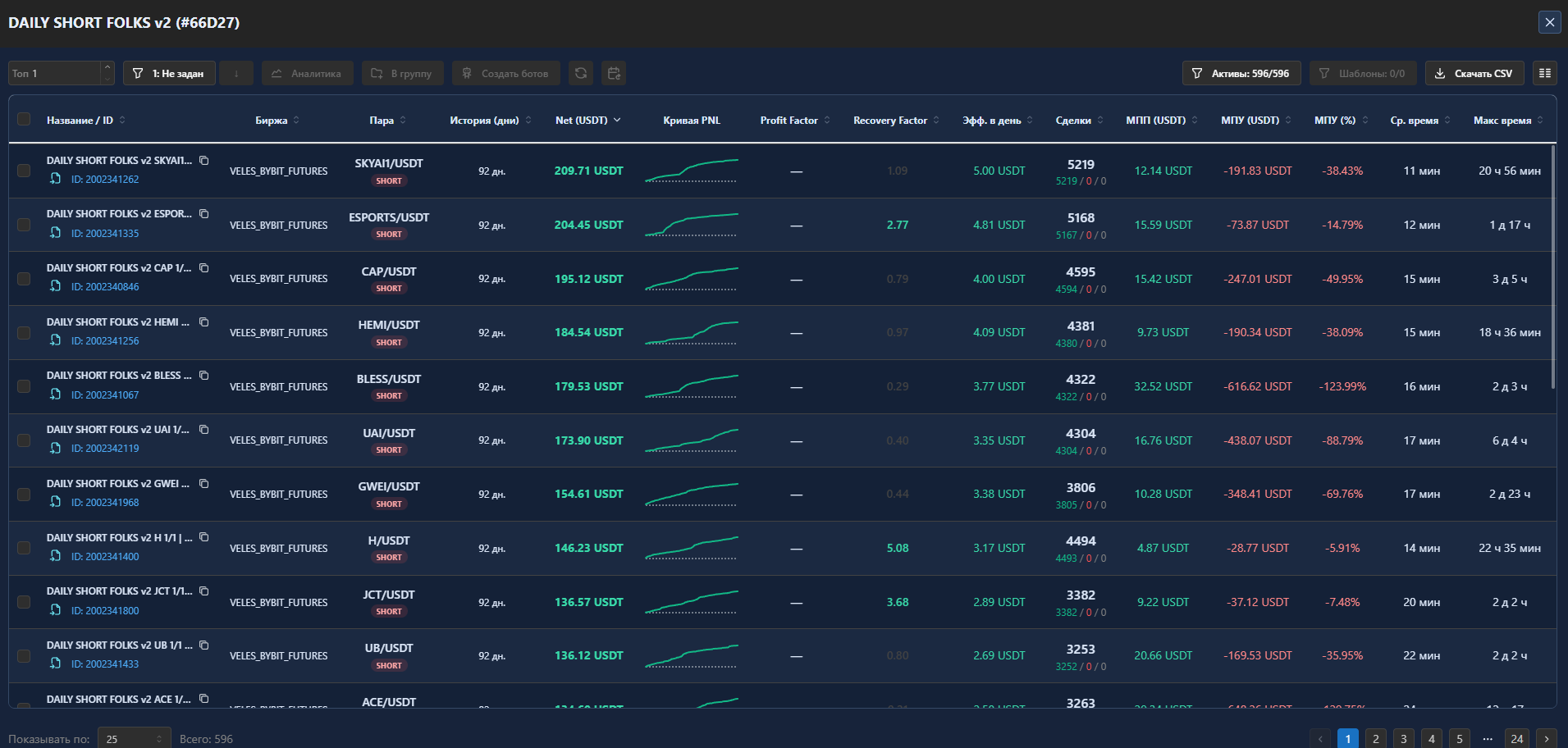Copy name of ESPORTS bot row
The width and height of the screenshot is (1568, 748).
coord(204,214)
